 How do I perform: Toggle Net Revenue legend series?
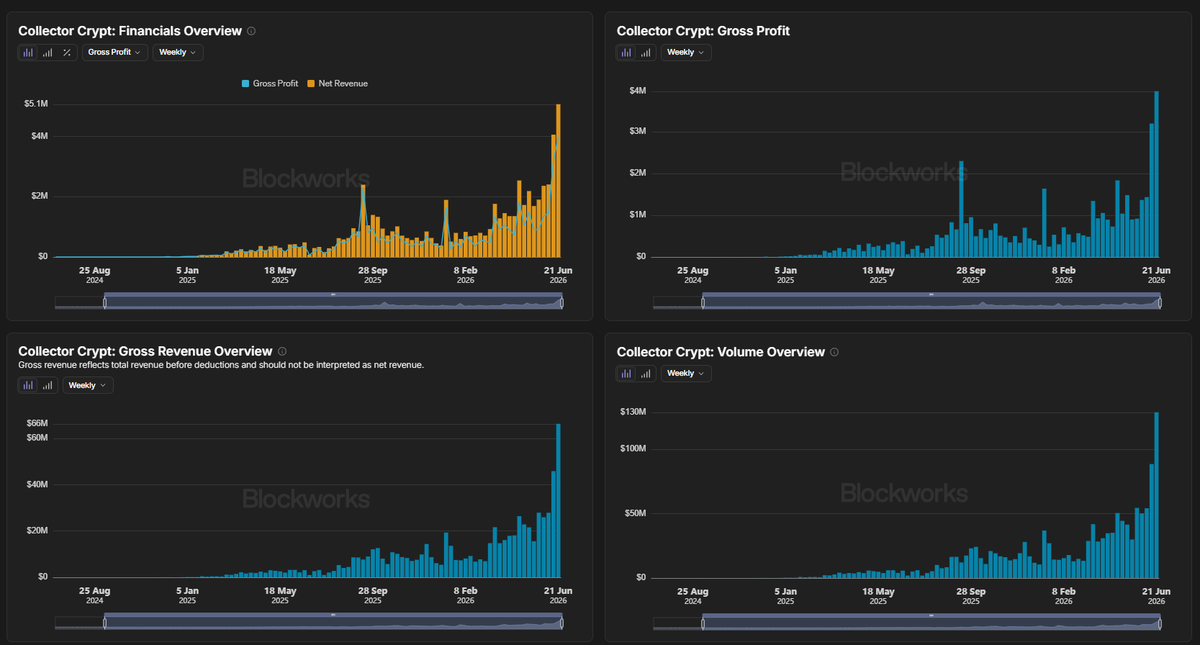pyautogui.click(x=338, y=83)
